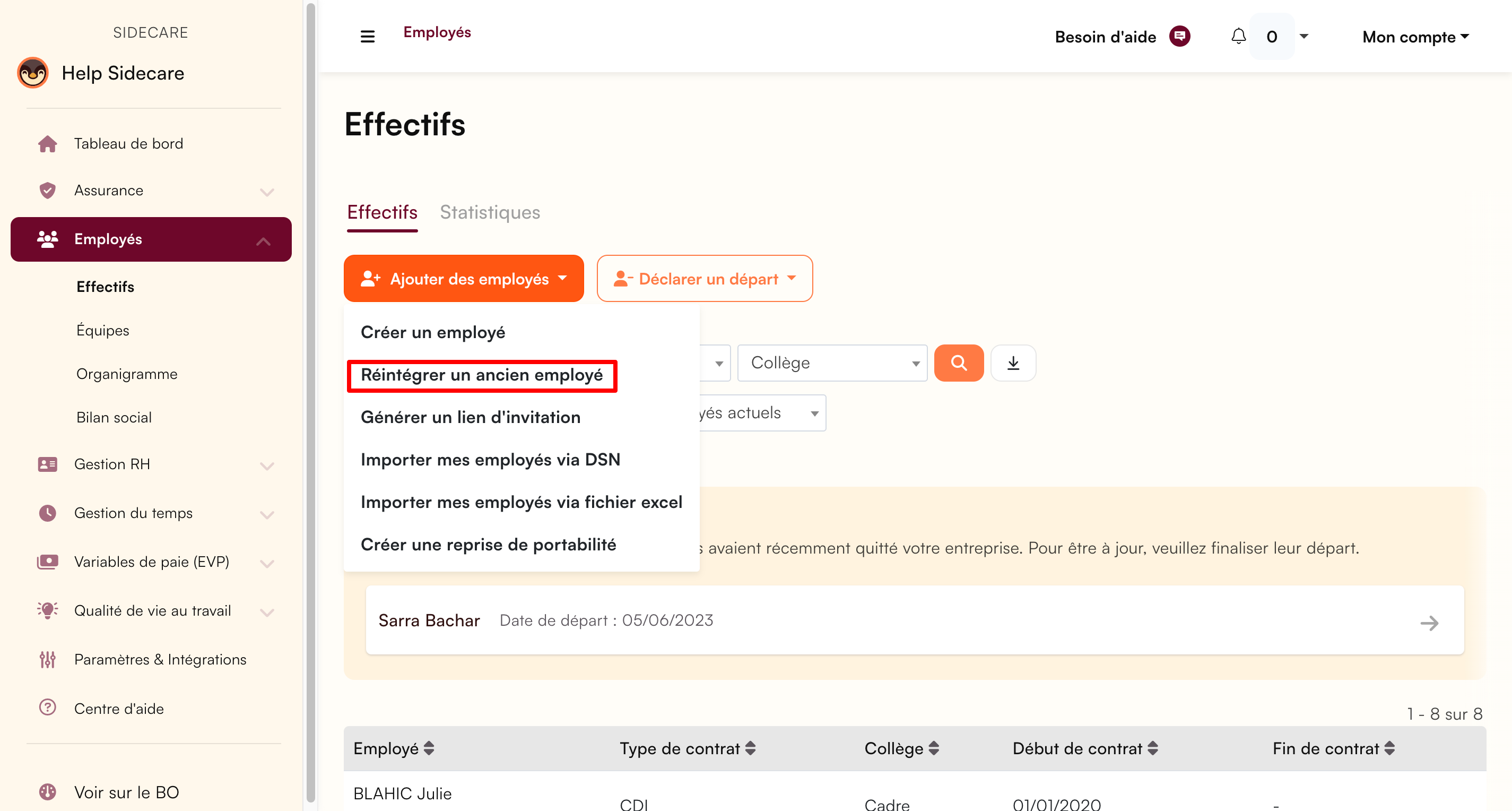Sort by Type de contrat column arrows
Image resolution: width=1512 pixels, height=811 pixels.
click(750, 748)
